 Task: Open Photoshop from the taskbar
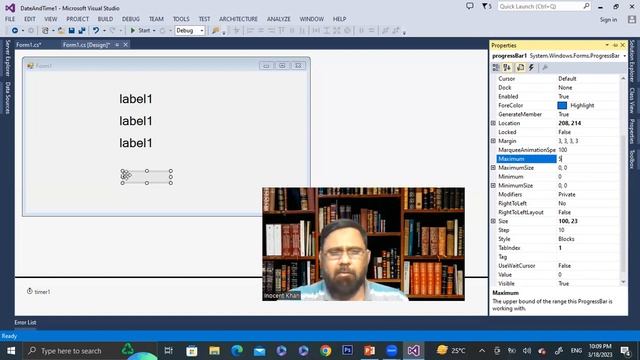tap(347, 351)
